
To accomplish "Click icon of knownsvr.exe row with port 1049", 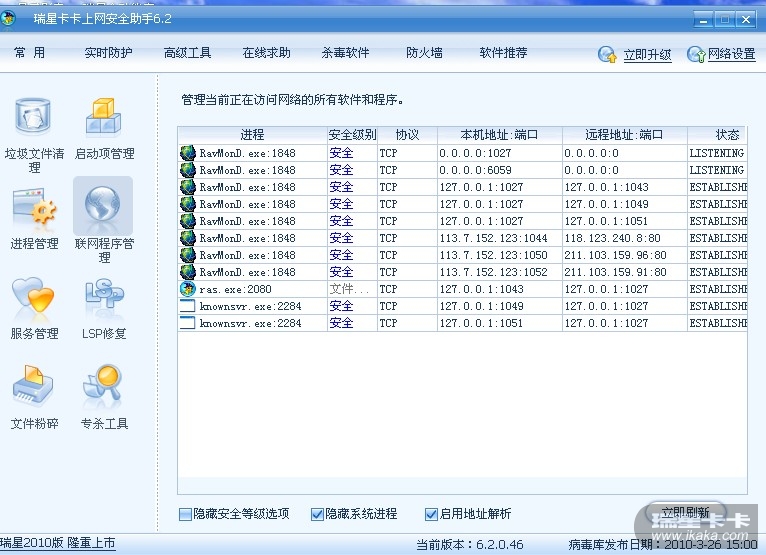I will [188, 306].
